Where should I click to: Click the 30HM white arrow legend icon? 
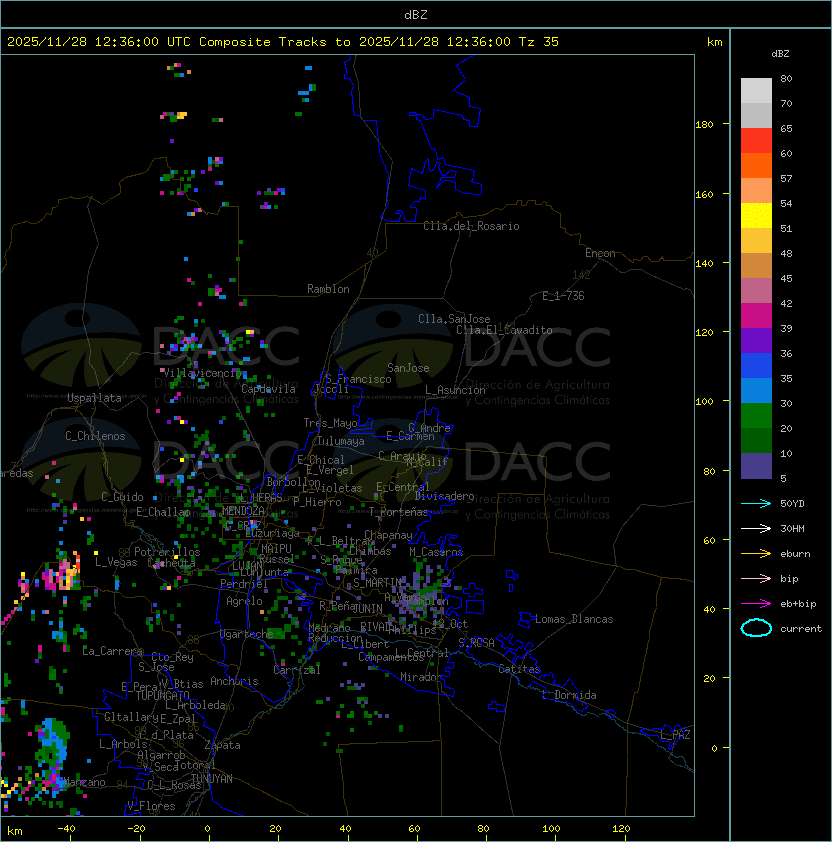(x=756, y=528)
